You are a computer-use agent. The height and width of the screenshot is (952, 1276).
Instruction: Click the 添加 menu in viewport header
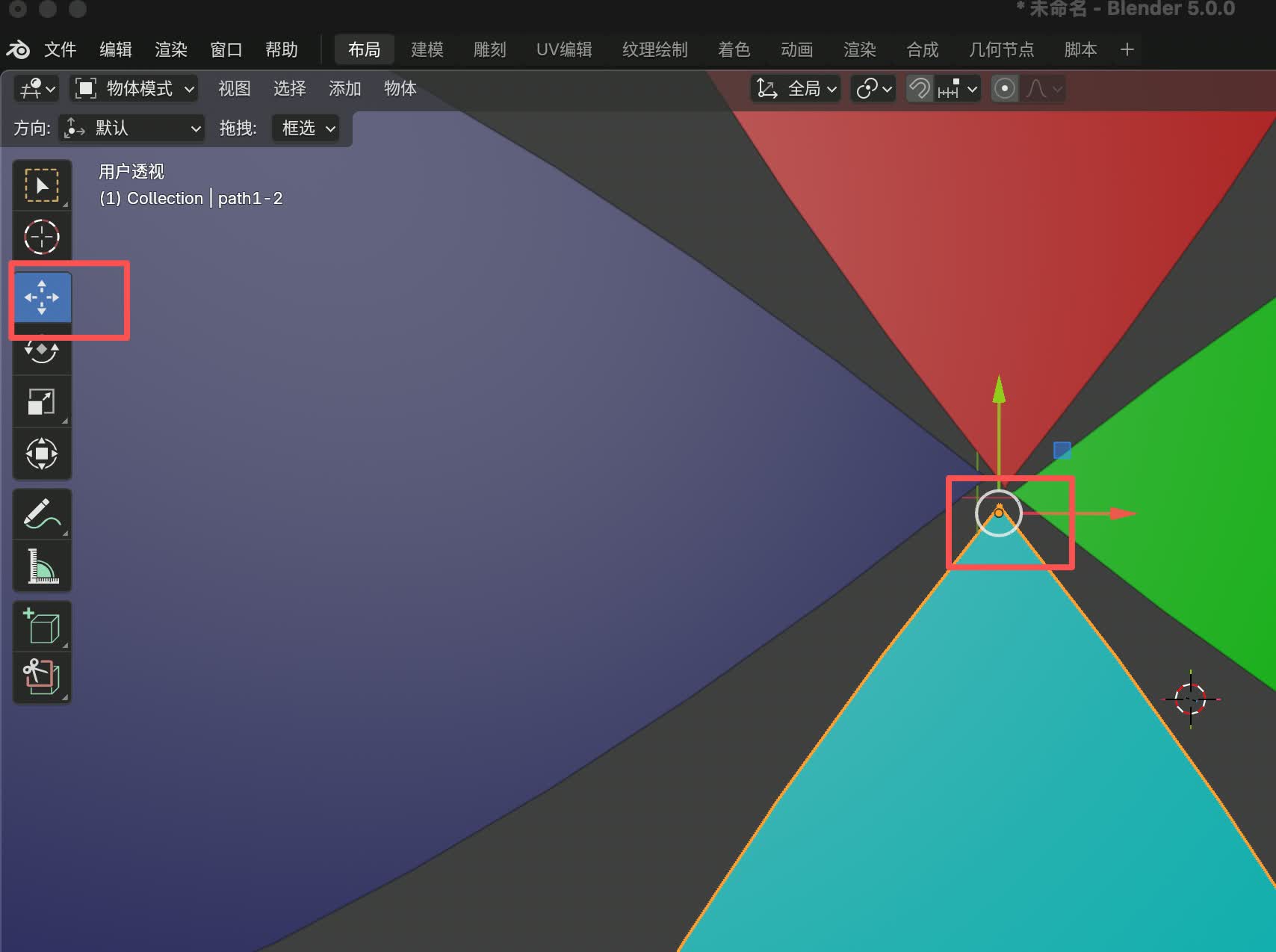point(344,89)
